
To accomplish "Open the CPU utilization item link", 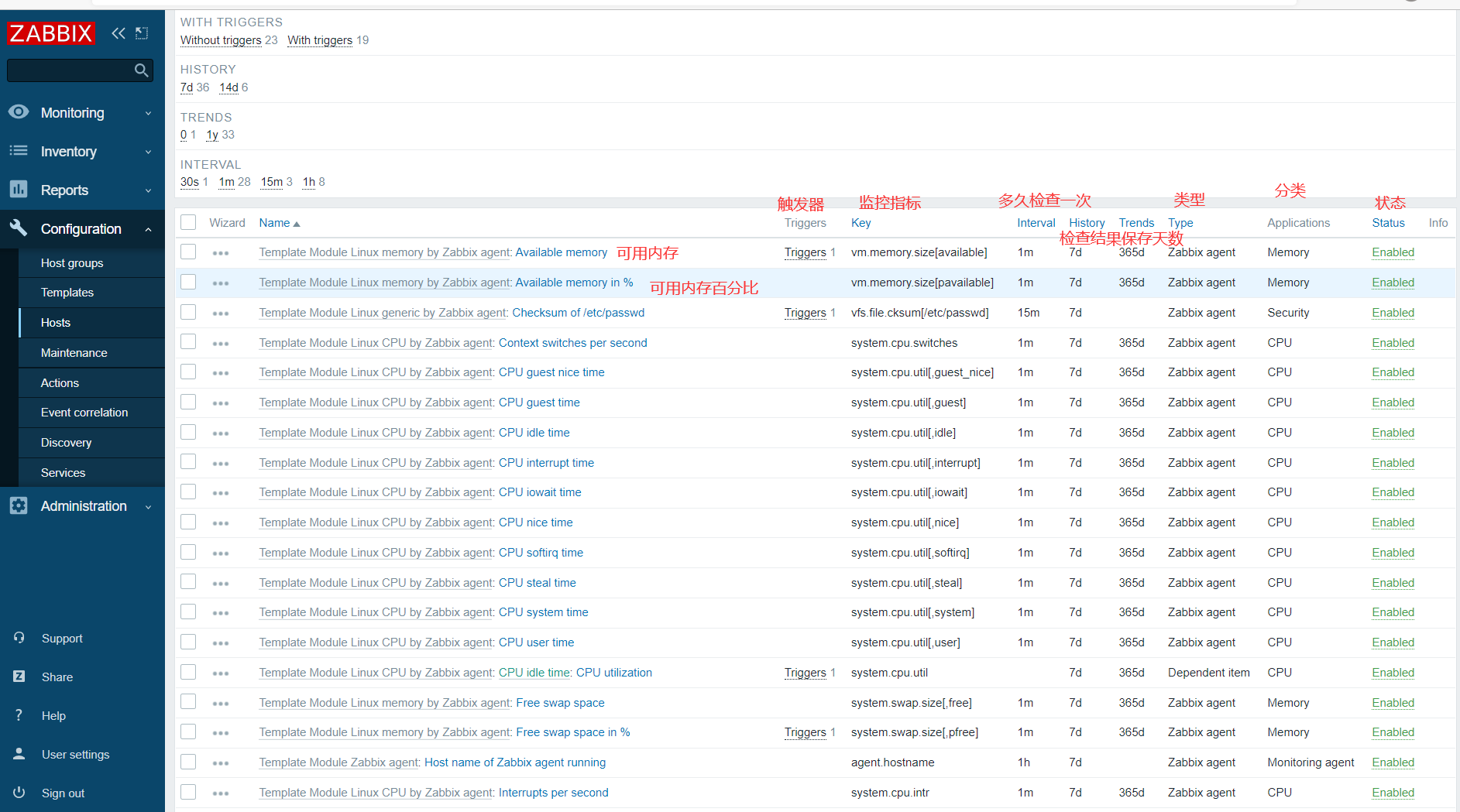I will (x=614, y=673).
